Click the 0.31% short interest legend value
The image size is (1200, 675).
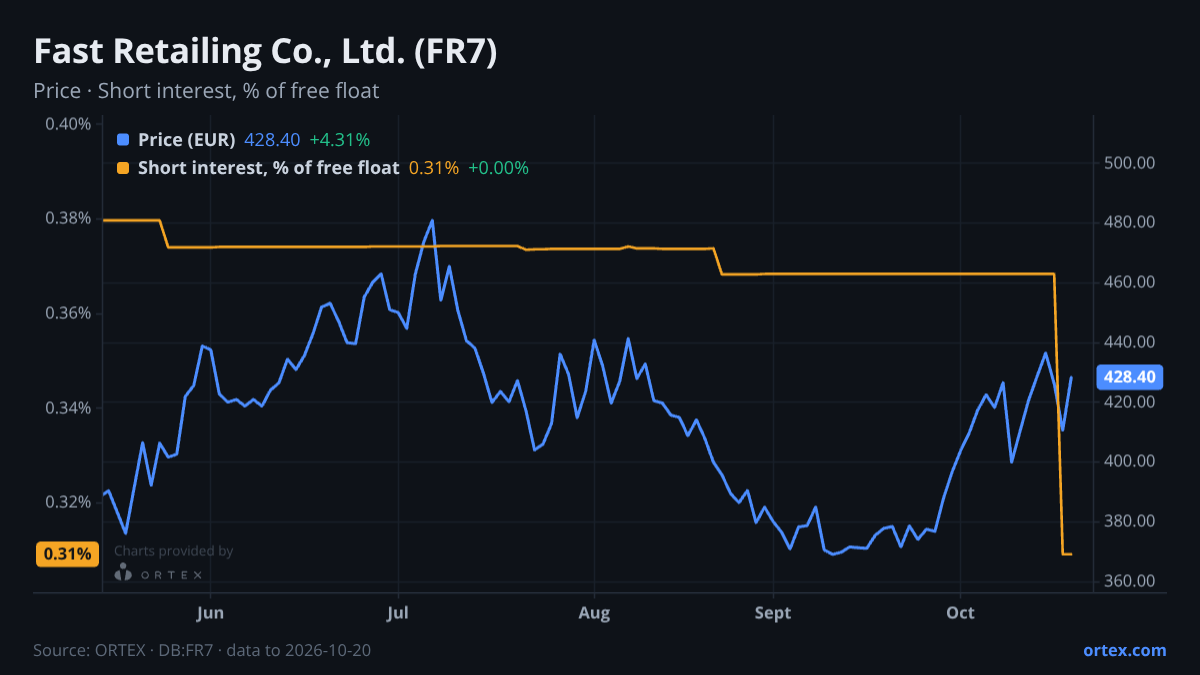coord(434,168)
